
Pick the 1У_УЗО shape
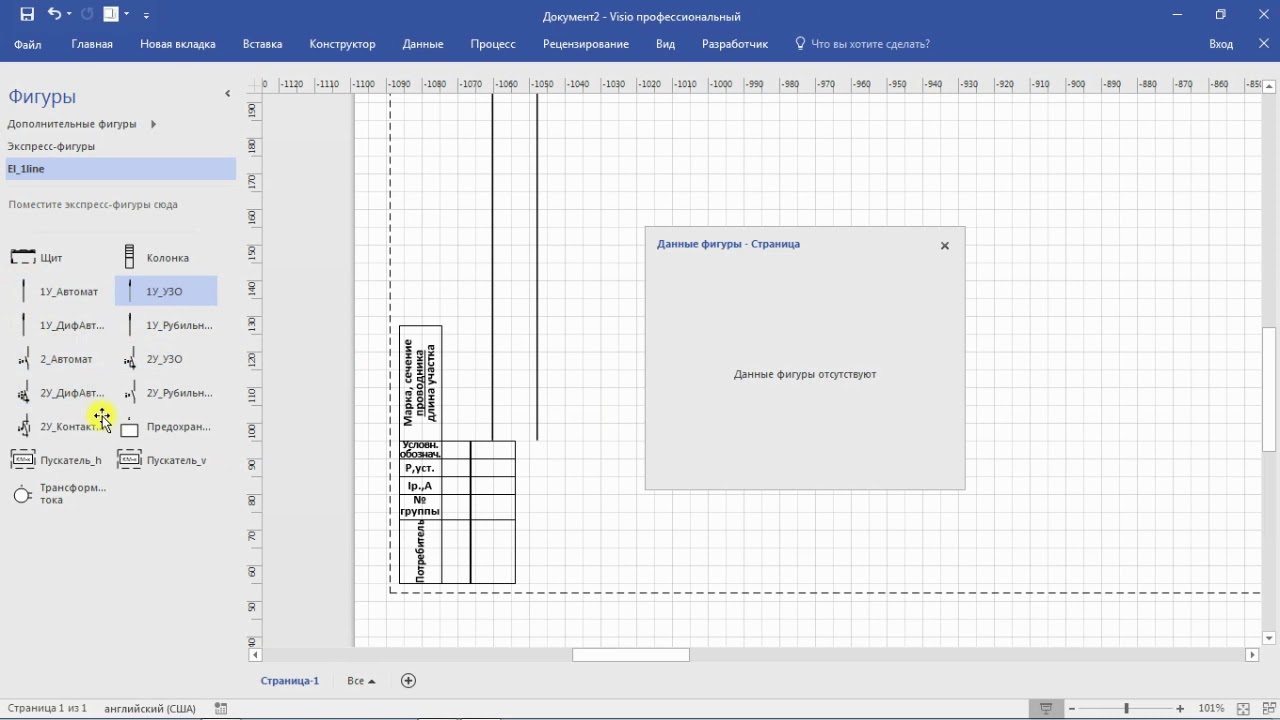coord(166,292)
